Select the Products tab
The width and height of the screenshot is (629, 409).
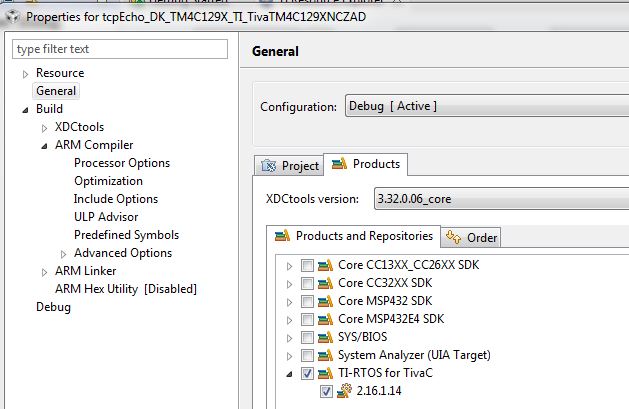tap(366, 164)
